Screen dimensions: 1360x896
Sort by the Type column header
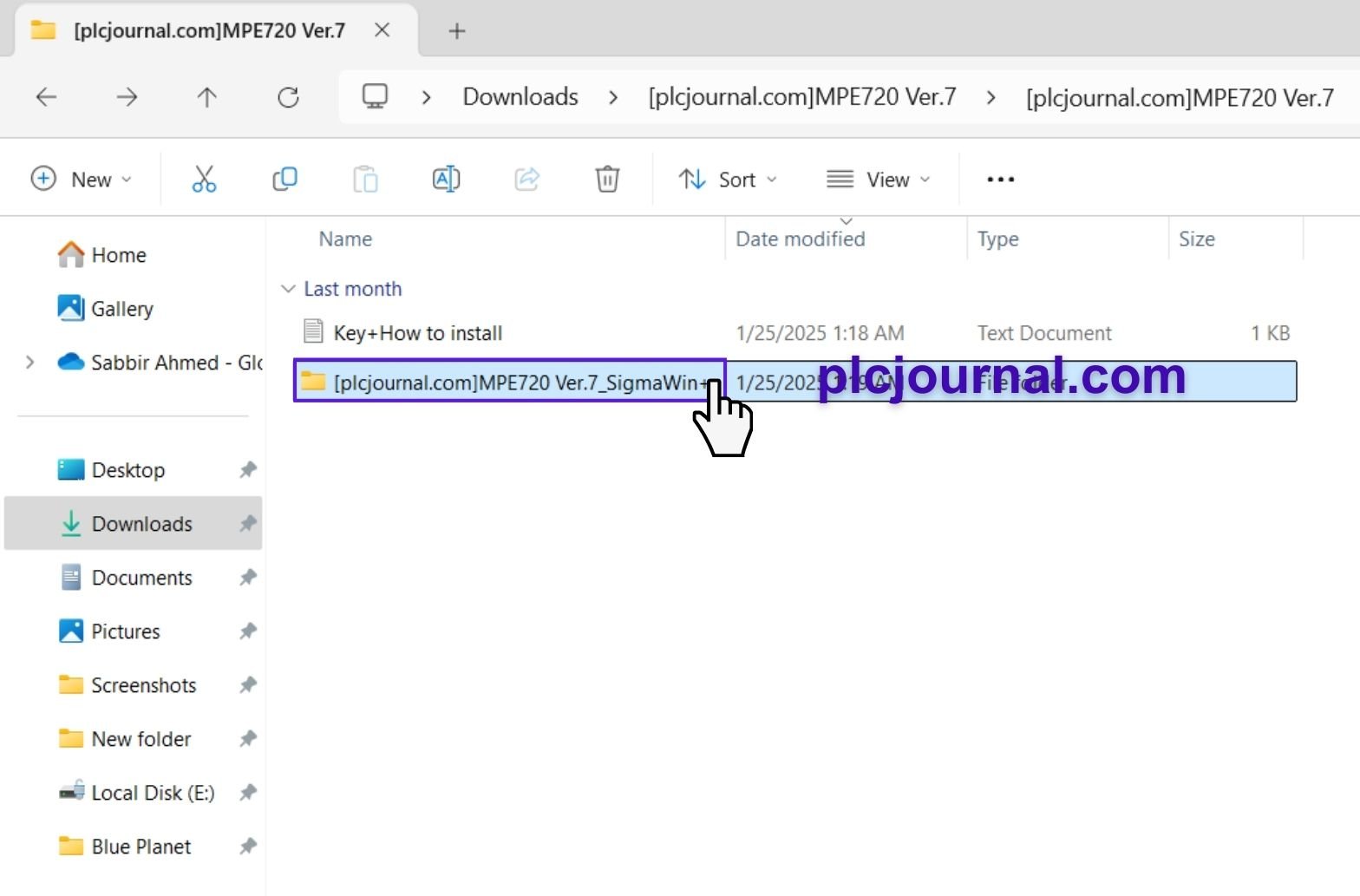pyautogui.click(x=997, y=239)
